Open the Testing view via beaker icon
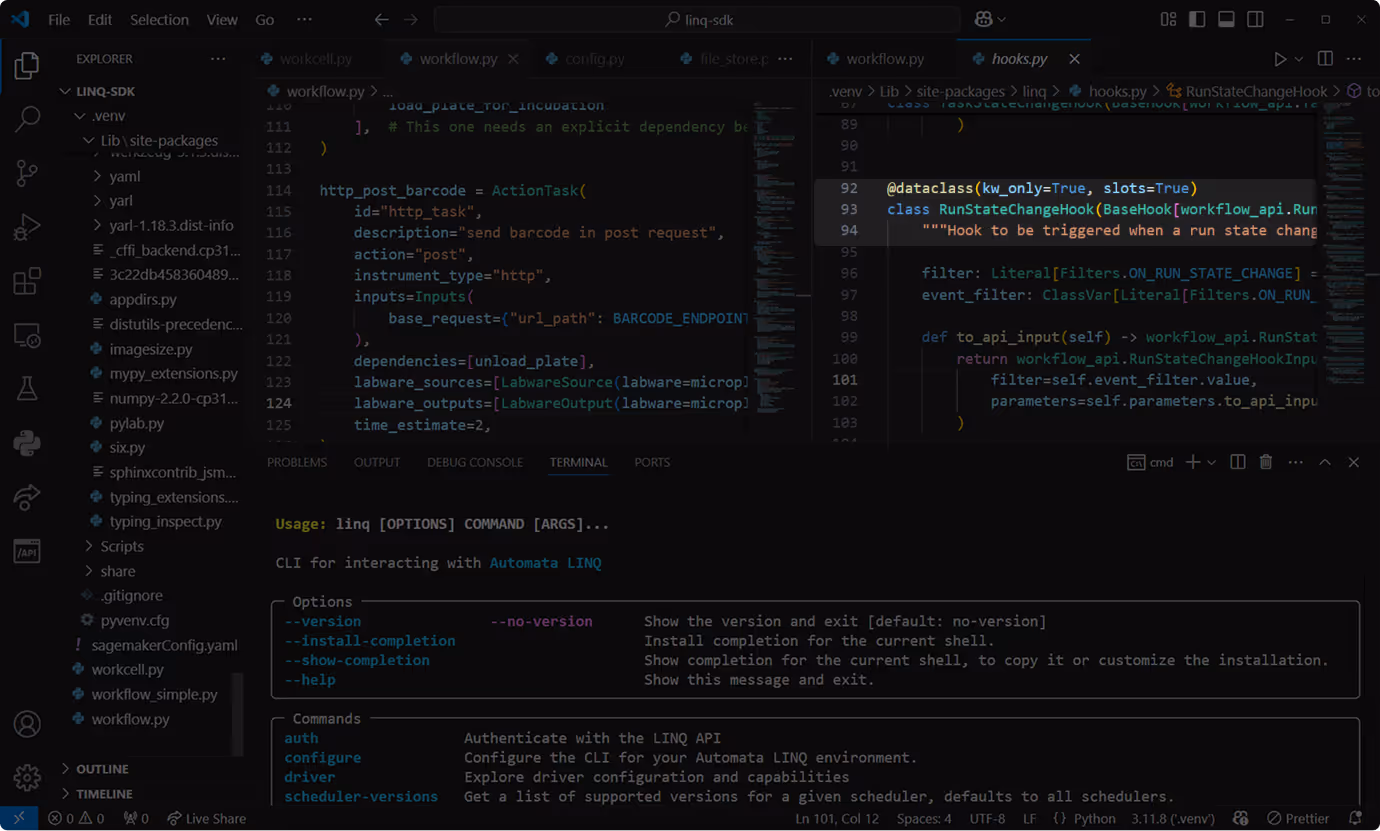 [26, 388]
